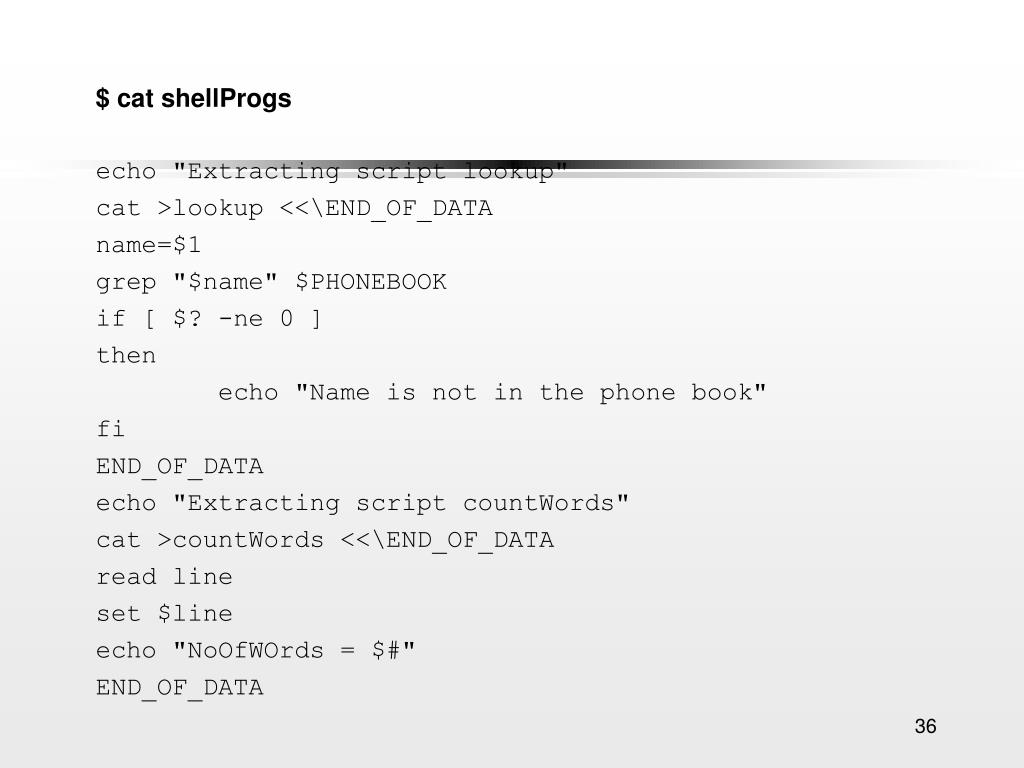
Task: Click the word "fi"
Action: (x=110, y=429)
